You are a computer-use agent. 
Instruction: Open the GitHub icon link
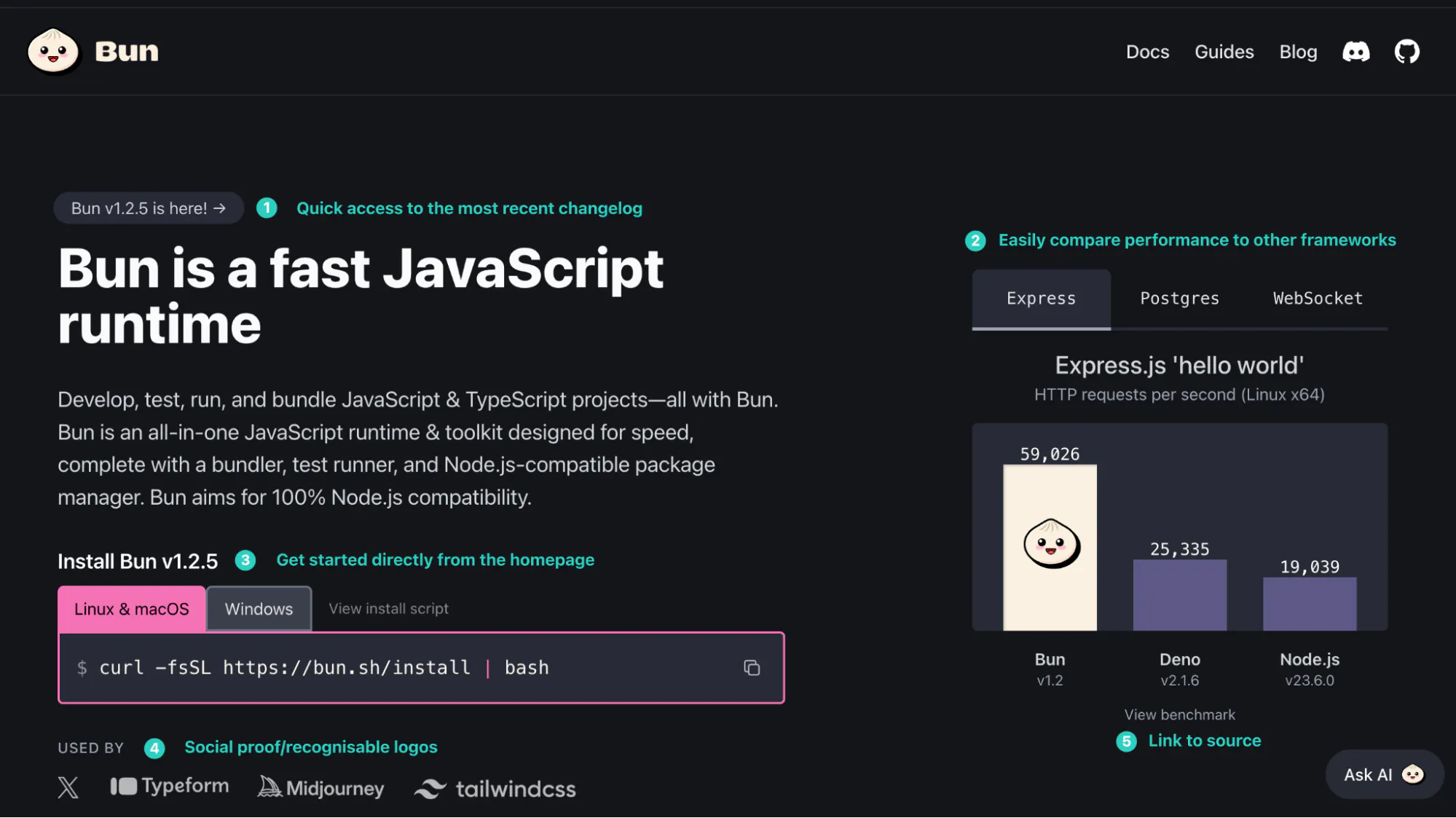click(1406, 52)
